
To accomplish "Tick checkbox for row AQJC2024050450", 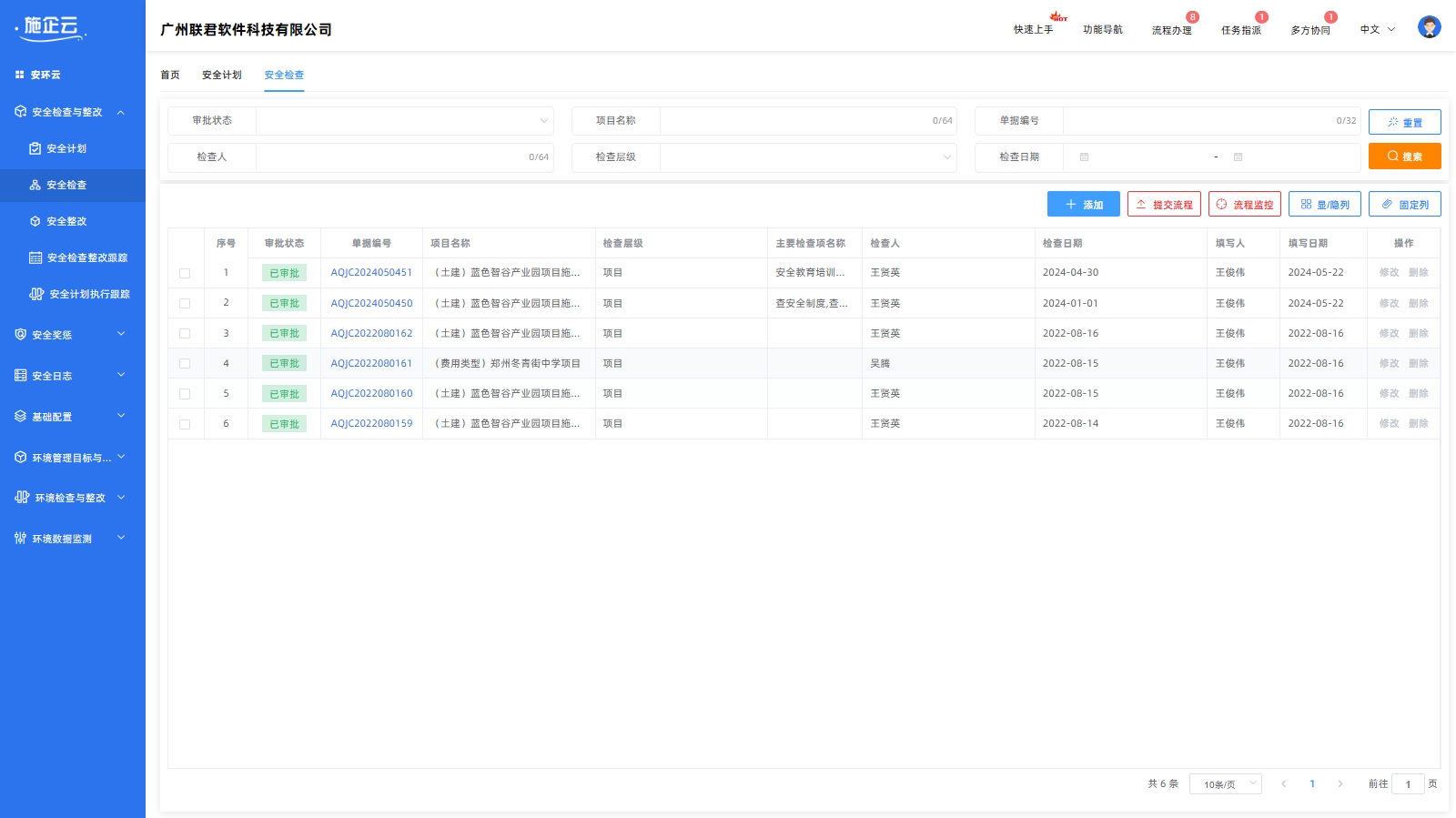I will [185, 303].
